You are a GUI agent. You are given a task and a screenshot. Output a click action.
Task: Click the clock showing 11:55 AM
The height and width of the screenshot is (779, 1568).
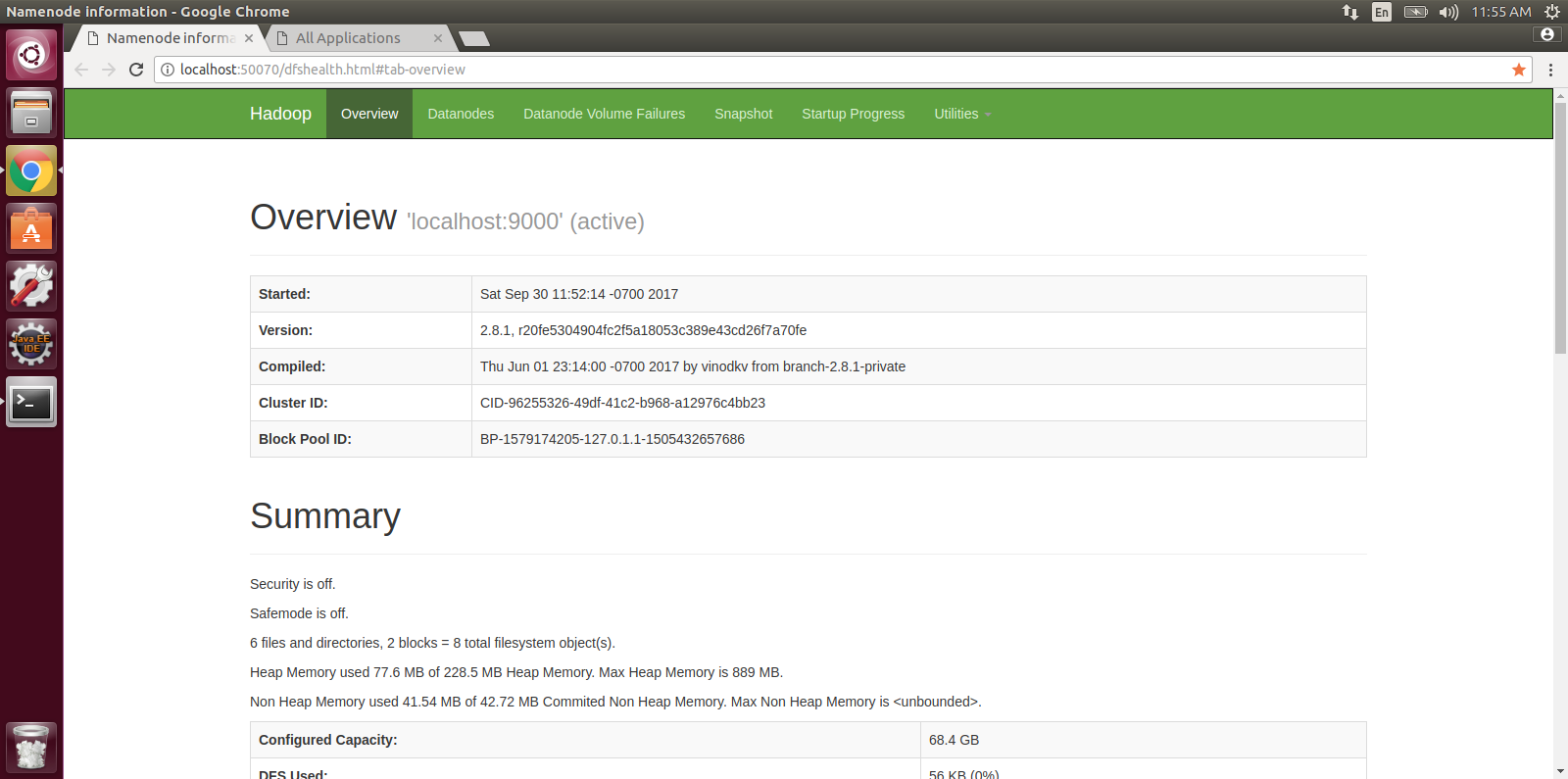1500,12
